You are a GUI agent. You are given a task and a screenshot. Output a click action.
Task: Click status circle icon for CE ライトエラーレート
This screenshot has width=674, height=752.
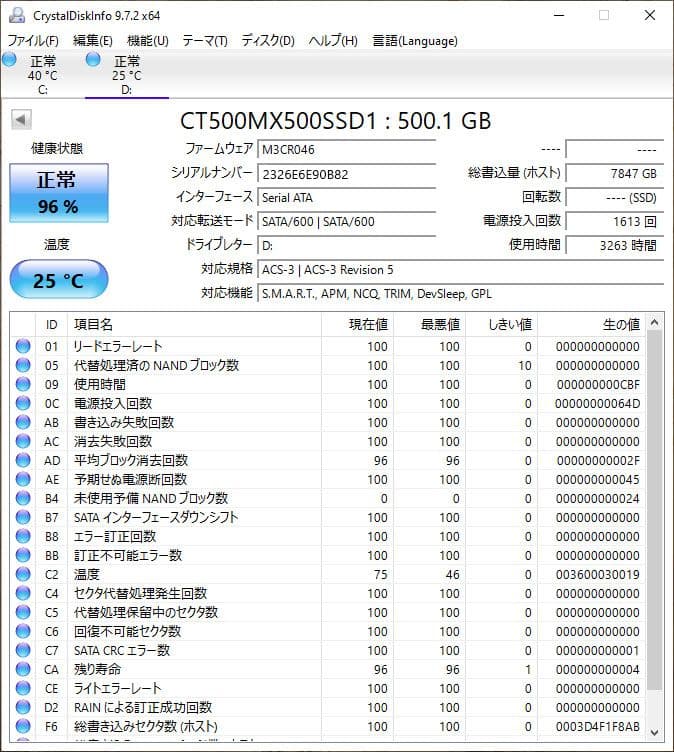pos(23,688)
